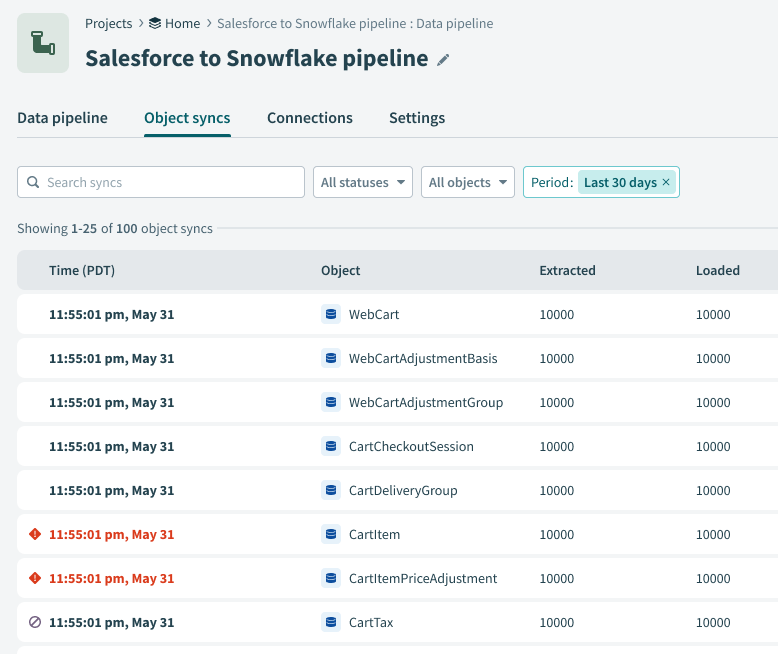Click the database icon beside CartDeliveryGroup
Screen dimensions: 778x654
[x=331, y=490]
